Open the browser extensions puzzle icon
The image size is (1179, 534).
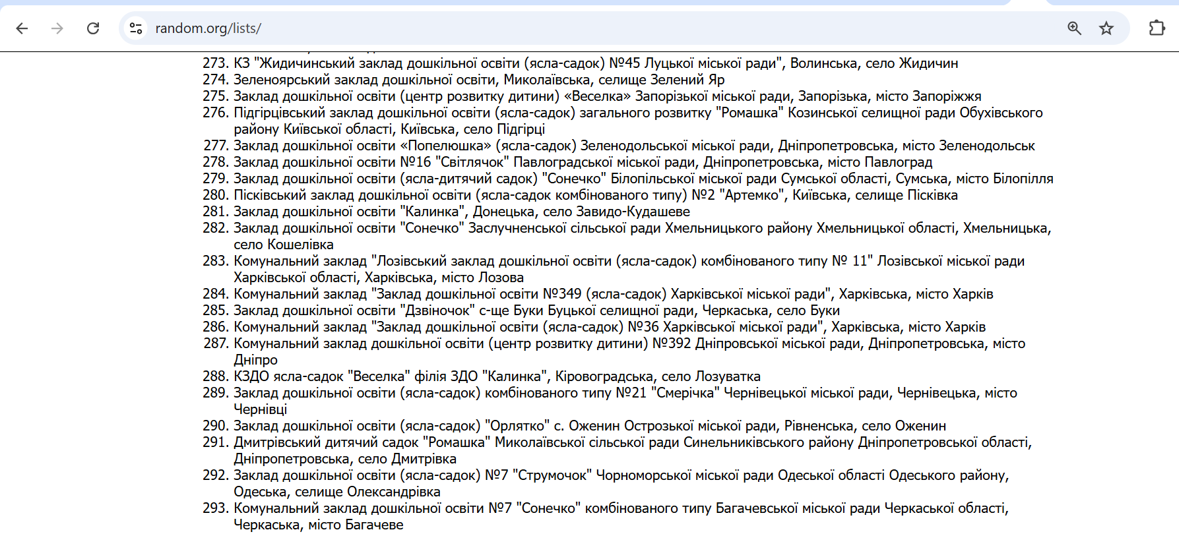point(1156,28)
